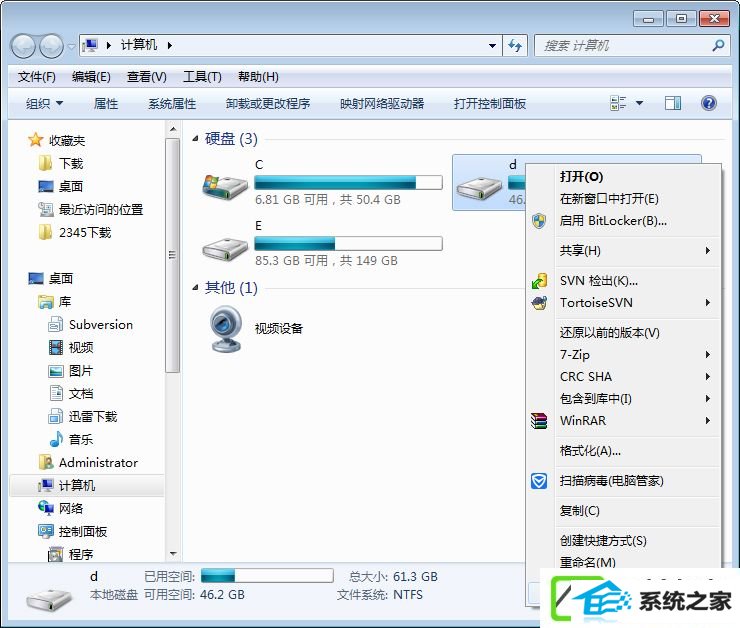This screenshot has height=628, width=740.
Task: Select the C drive icon
Action: (x=225, y=186)
